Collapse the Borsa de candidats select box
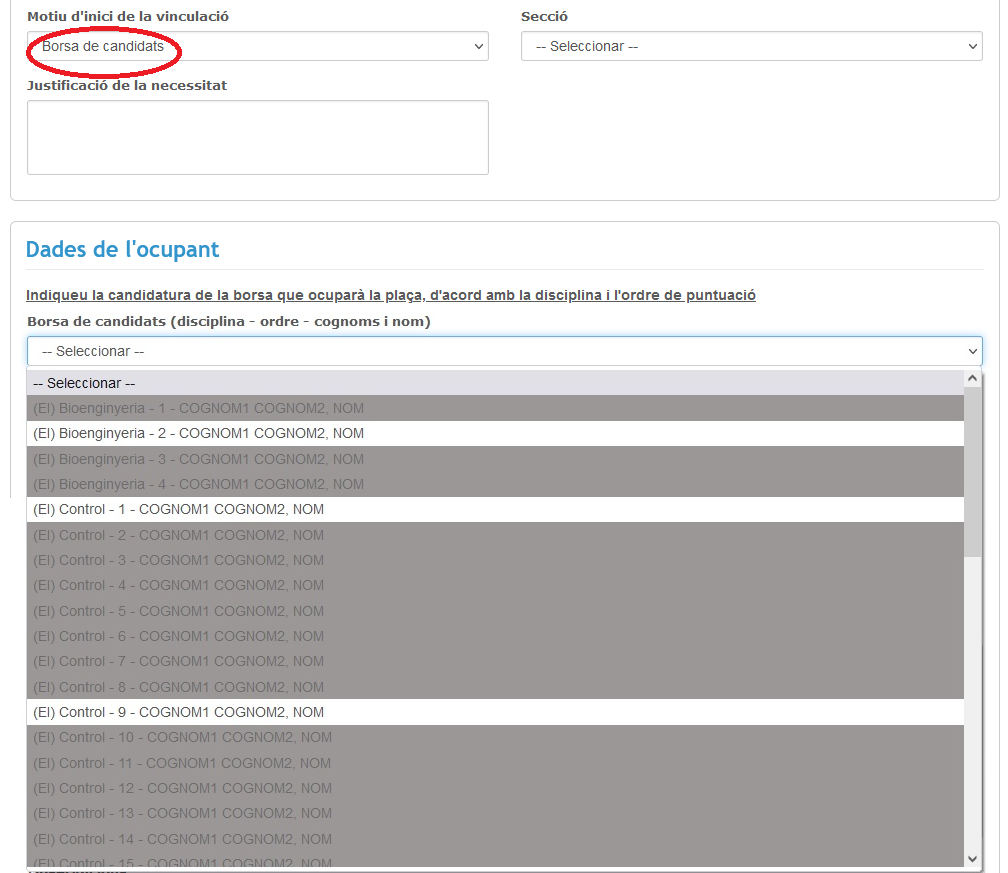This screenshot has width=1008, height=873. 504,351
